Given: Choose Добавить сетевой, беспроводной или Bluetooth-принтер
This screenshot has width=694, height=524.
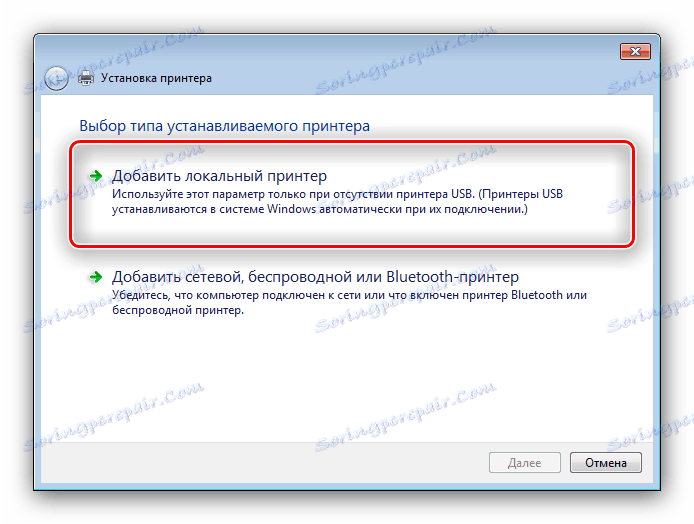Looking at the screenshot, I should point(315,277).
